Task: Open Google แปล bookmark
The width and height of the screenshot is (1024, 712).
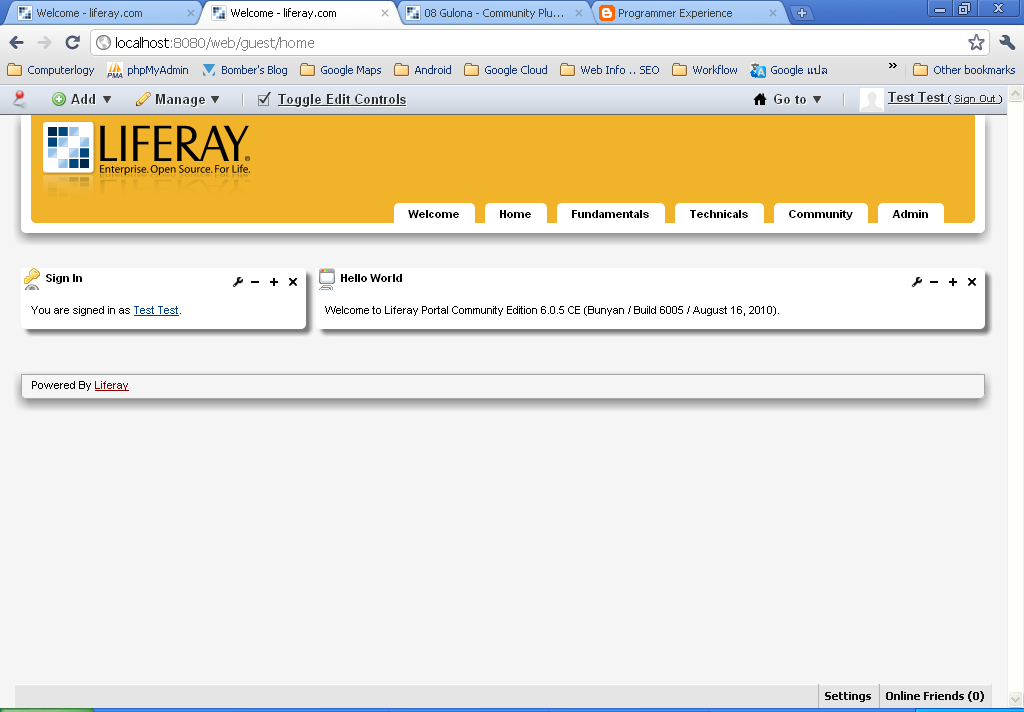Action: coord(790,70)
